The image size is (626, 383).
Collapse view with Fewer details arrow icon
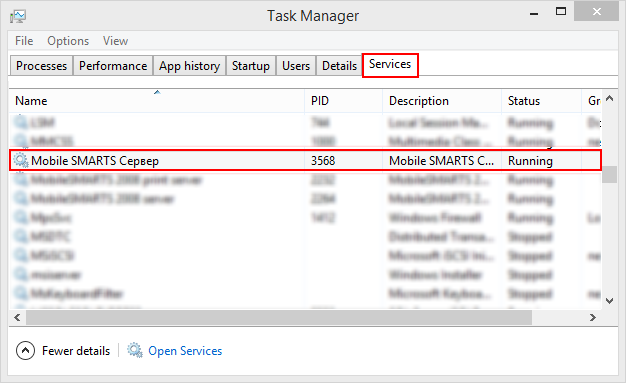tap(25, 350)
